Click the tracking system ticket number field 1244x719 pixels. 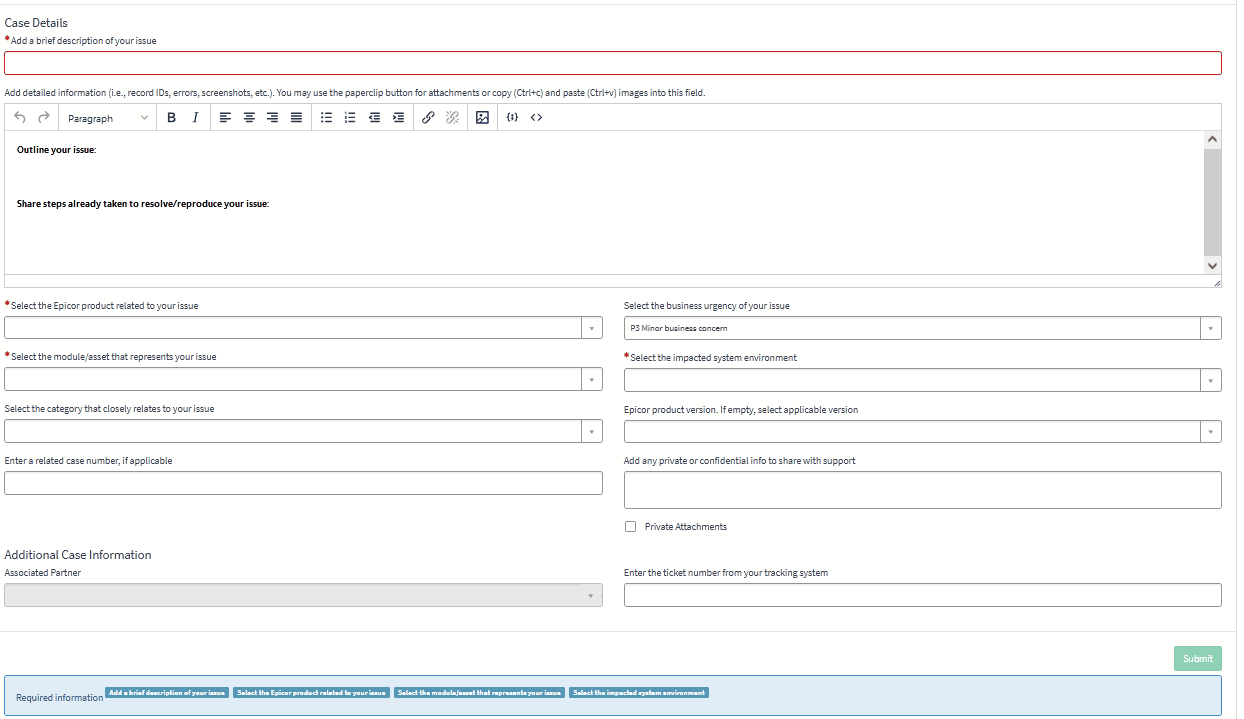tap(922, 595)
